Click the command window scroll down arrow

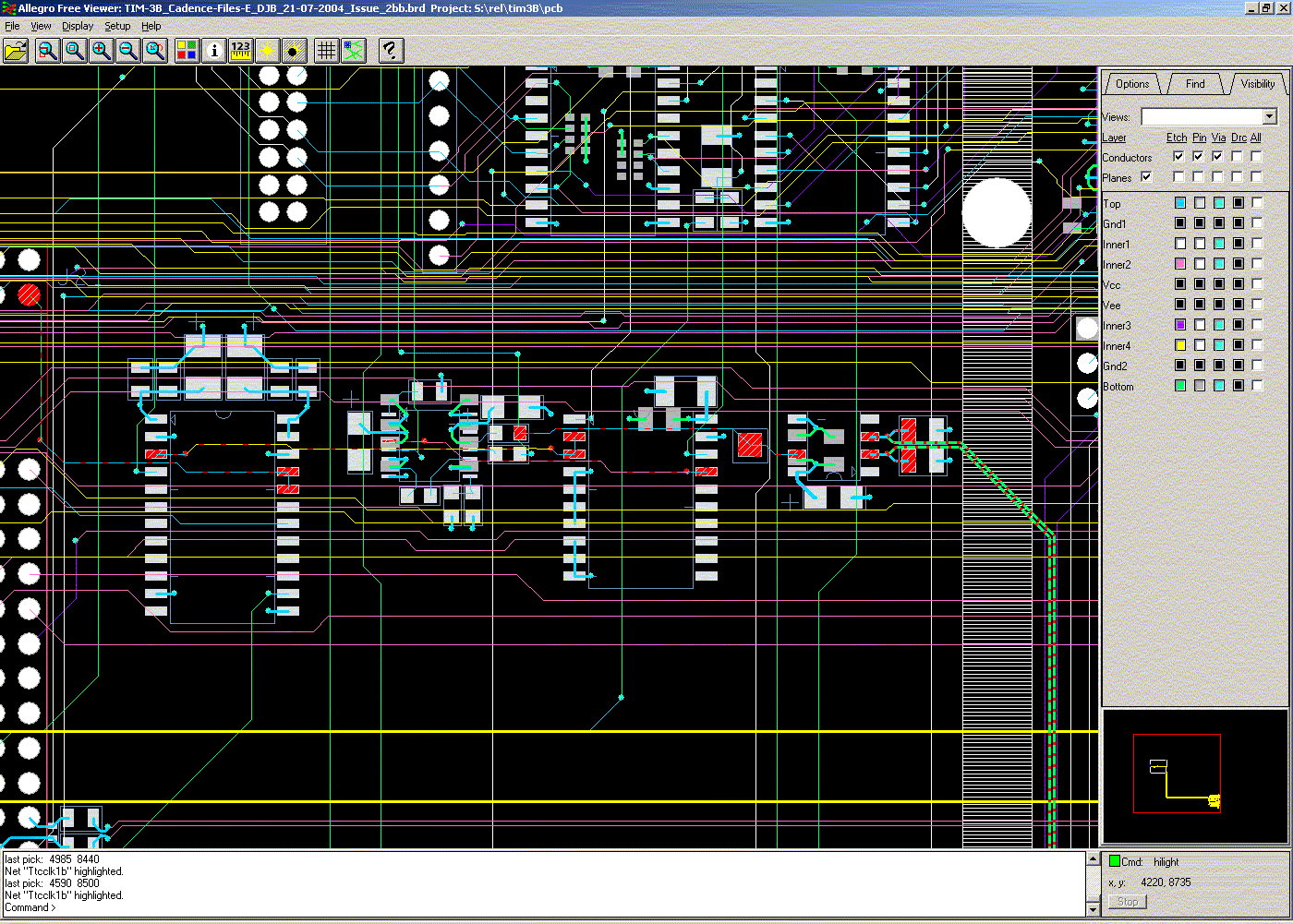(1093, 908)
